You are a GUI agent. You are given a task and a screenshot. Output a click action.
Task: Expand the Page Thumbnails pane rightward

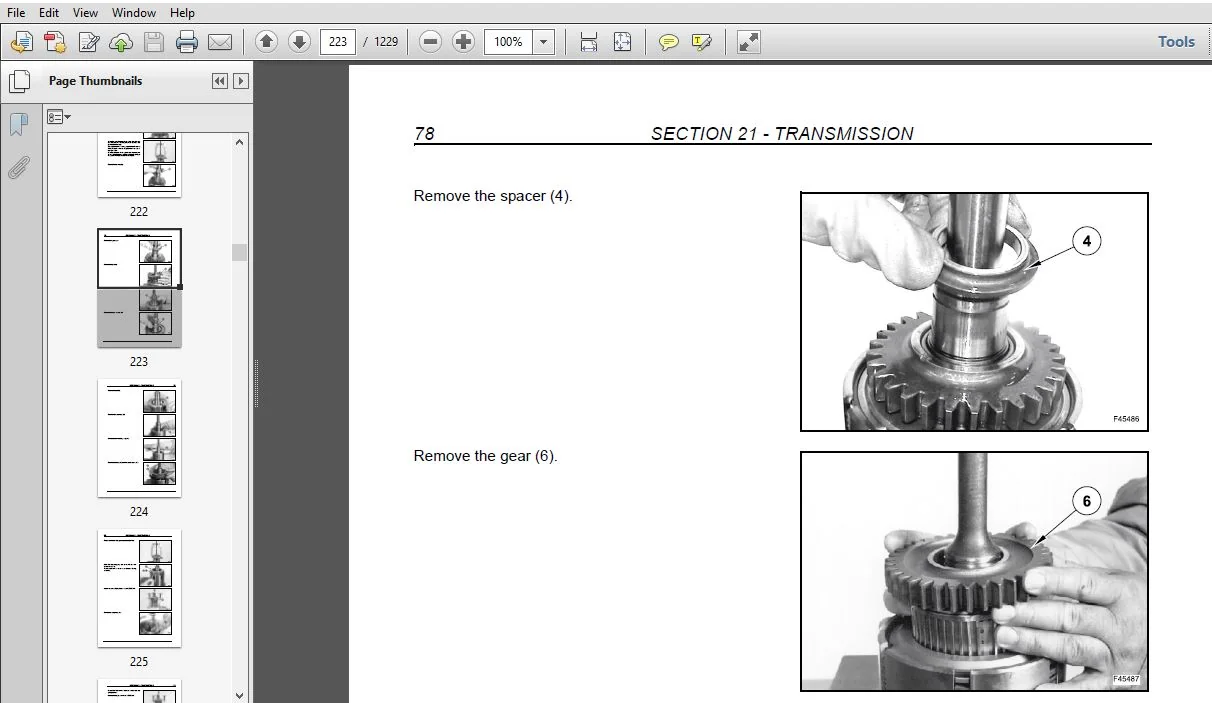(x=241, y=81)
